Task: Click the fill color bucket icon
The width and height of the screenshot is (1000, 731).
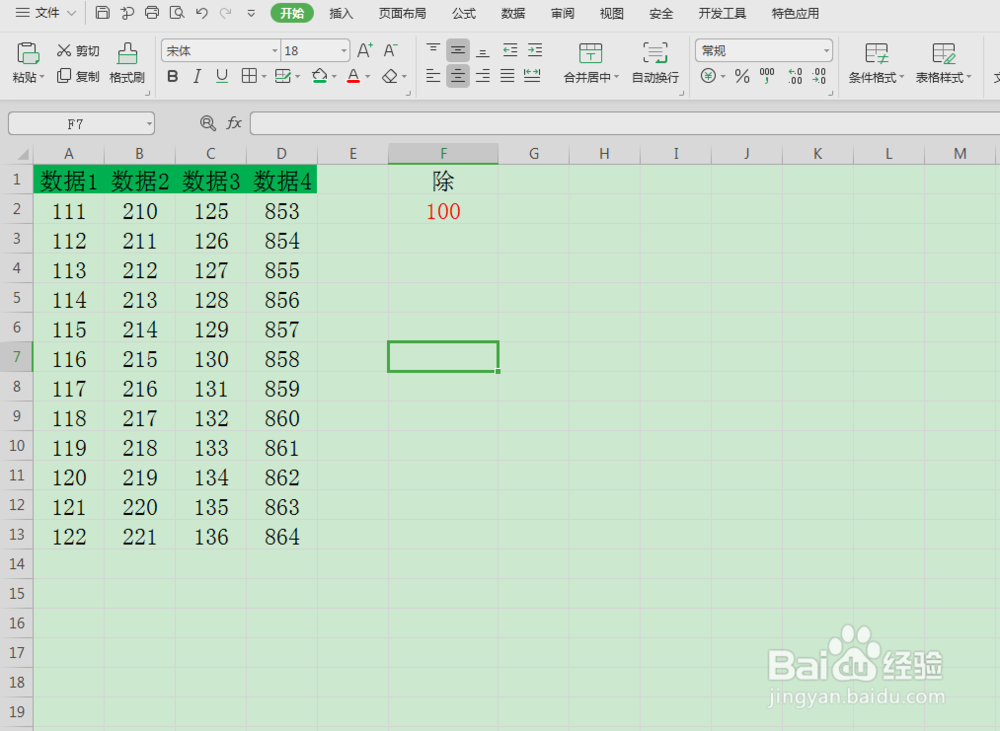Action: (x=320, y=77)
